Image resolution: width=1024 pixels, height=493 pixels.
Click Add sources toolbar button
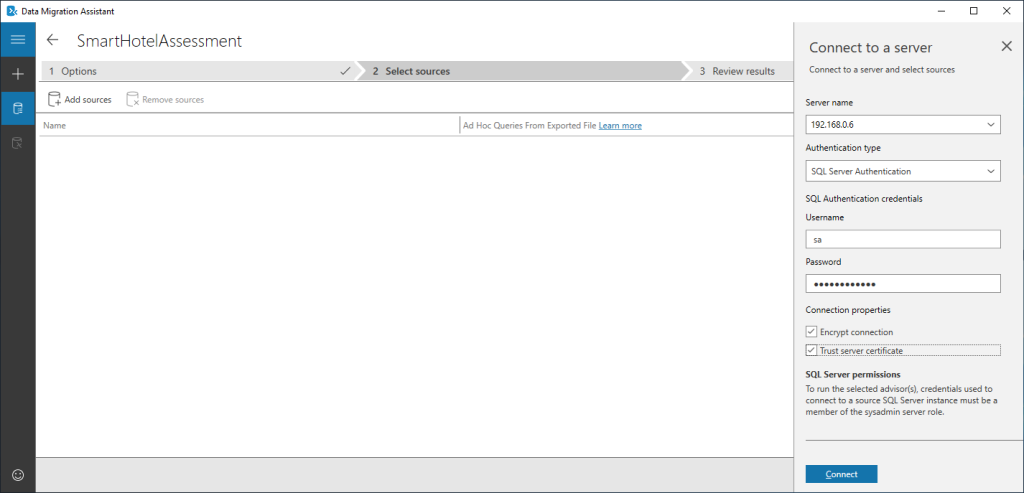coord(80,100)
